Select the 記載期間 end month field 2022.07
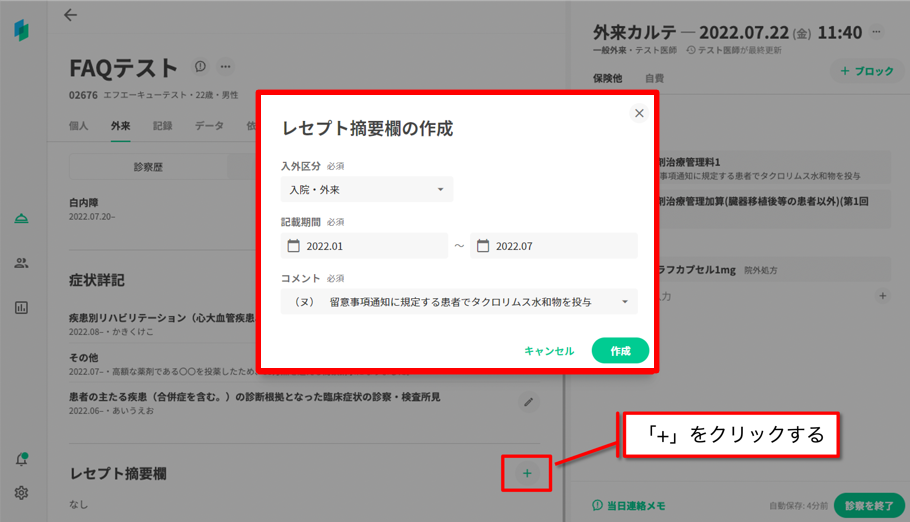 [554, 246]
